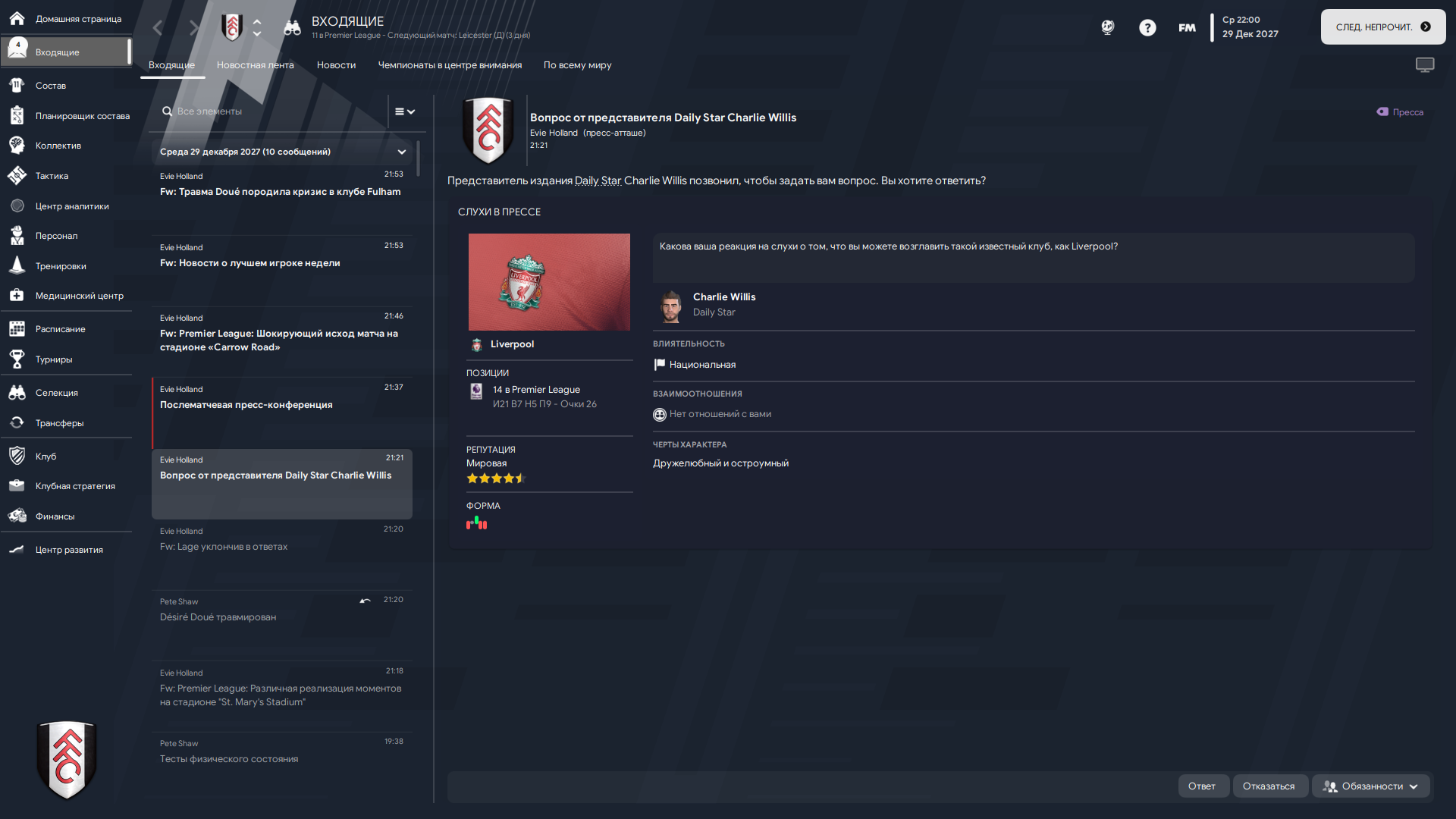1456x819 pixels.
Task: Open the Scouting binoculars sidebar icon
Action: pyautogui.click(x=17, y=393)
